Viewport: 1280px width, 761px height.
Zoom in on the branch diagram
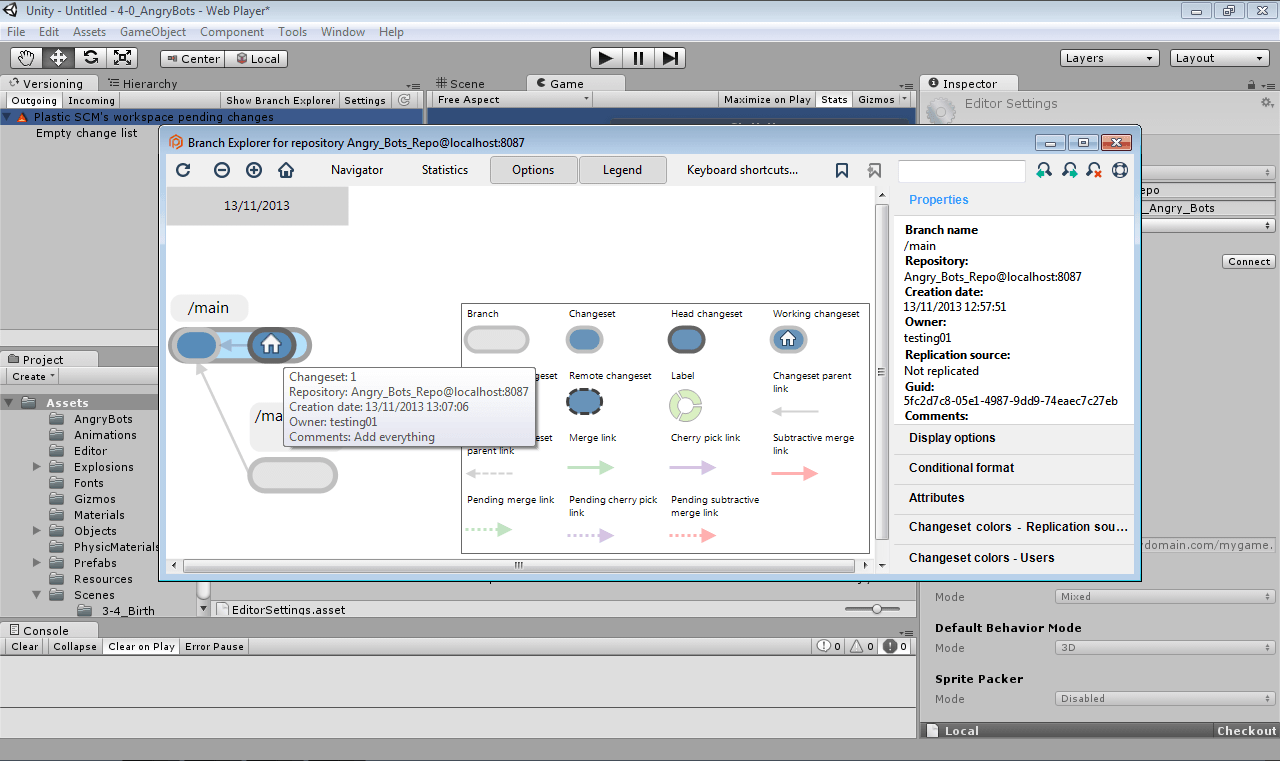point(253,170)
